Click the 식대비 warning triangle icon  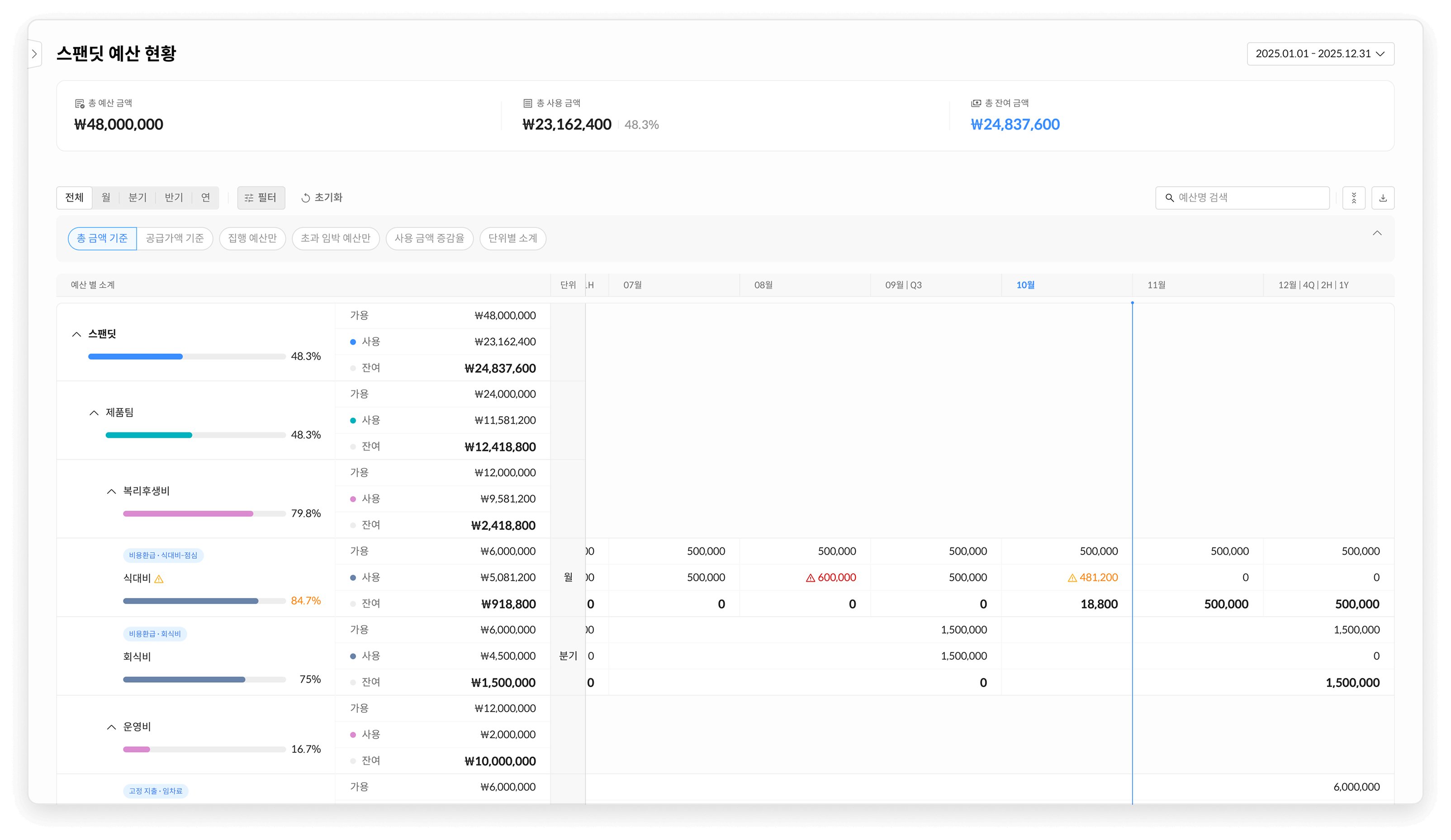point(159,579)
